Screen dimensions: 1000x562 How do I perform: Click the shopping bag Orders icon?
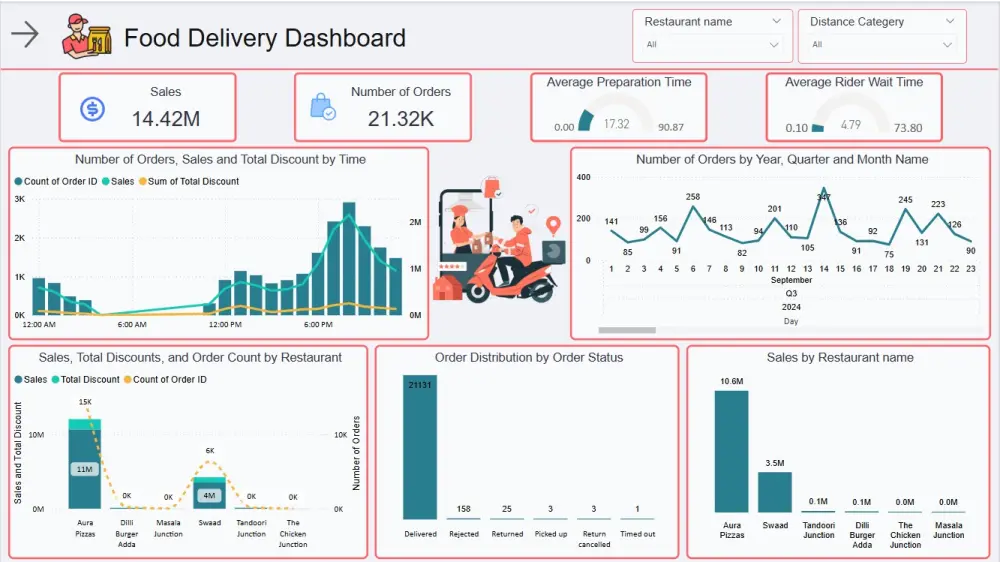tap(323, 107)
